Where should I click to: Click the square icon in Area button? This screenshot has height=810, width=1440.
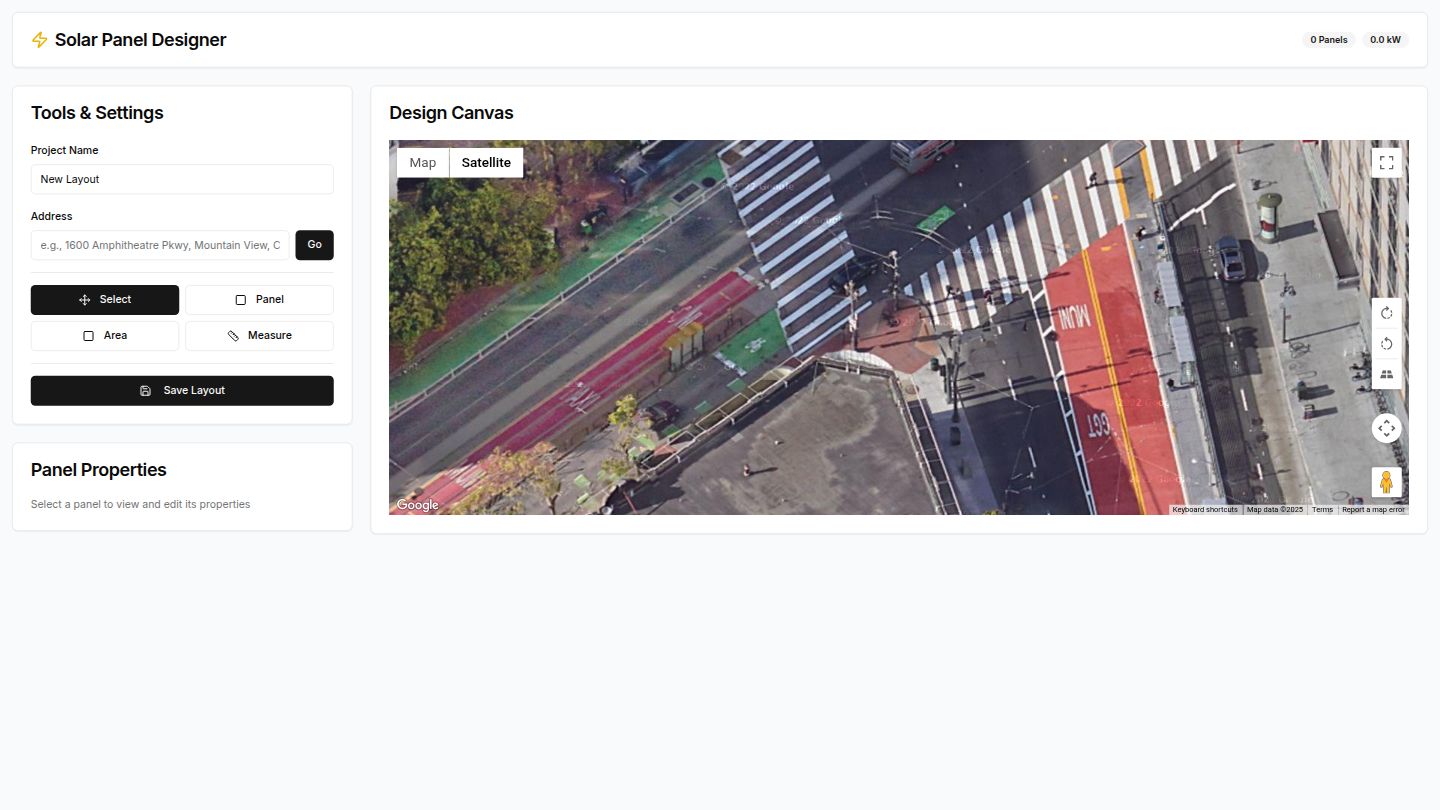88,336
